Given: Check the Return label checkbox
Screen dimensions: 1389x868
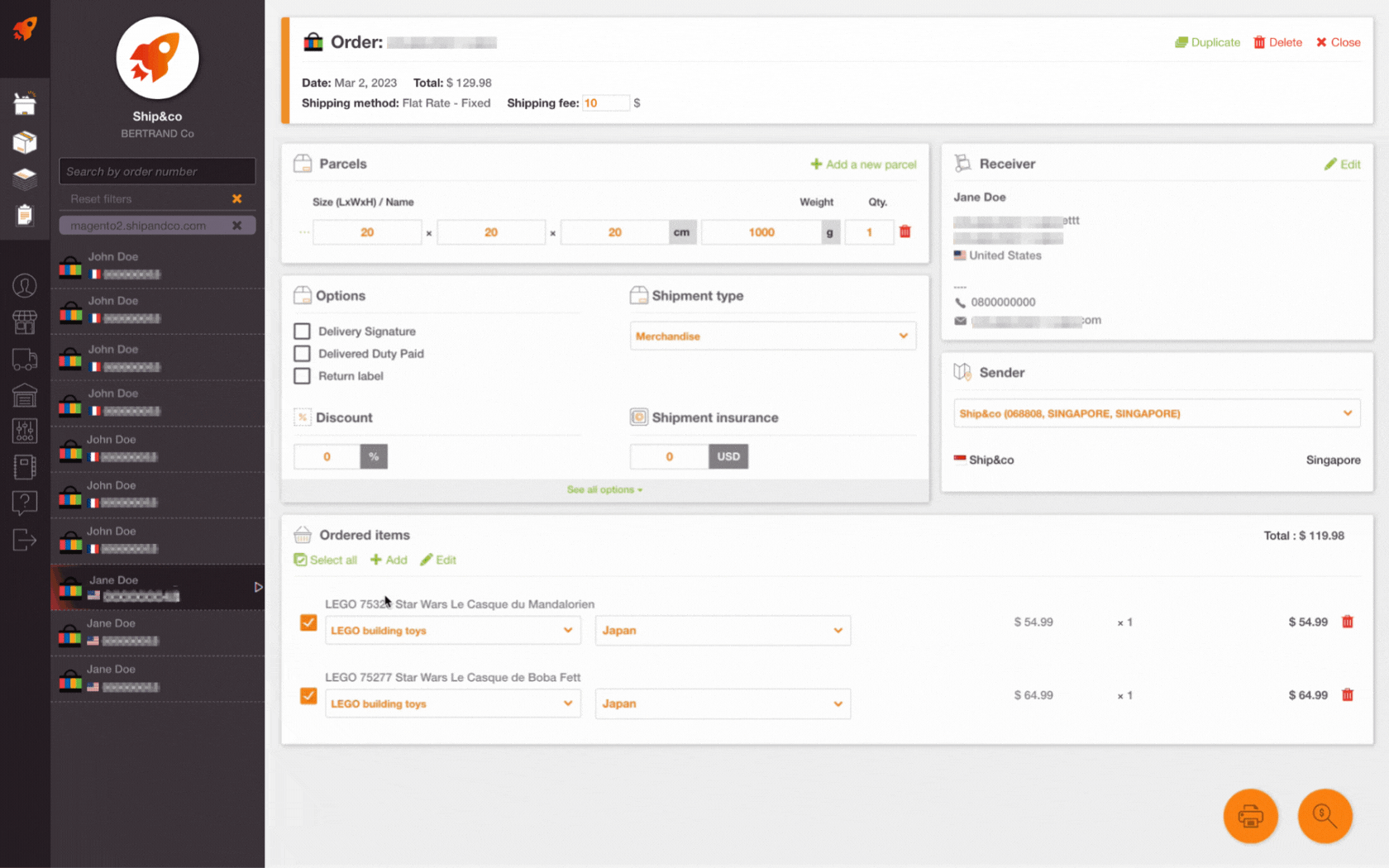Looking at the screenshot, I should (303, 376).
